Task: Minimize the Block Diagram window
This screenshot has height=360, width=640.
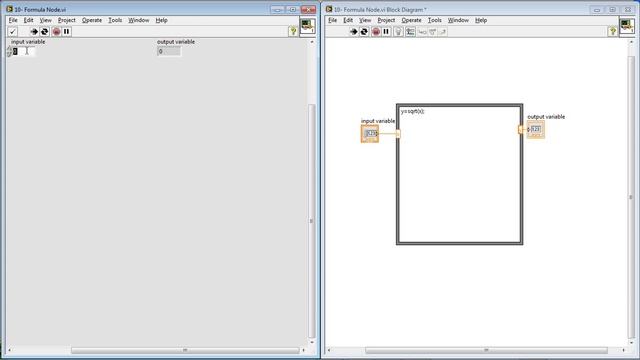Action: (597, 9)
